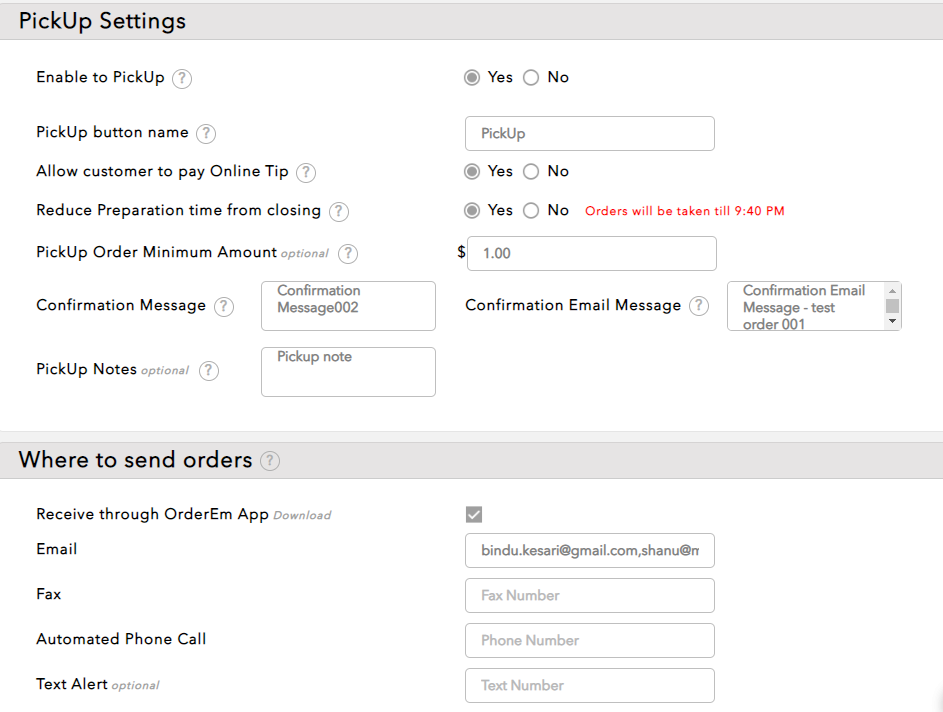This screenshot has width=943, height=712.
Task: Click help icon for Confirmation Email Message
Action: [699, 306]
